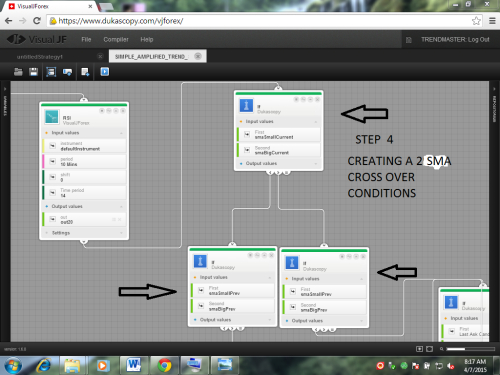Switch to the untitledStrategy1 tab
This screenshot has height=375, width=500.
(40, 57)
